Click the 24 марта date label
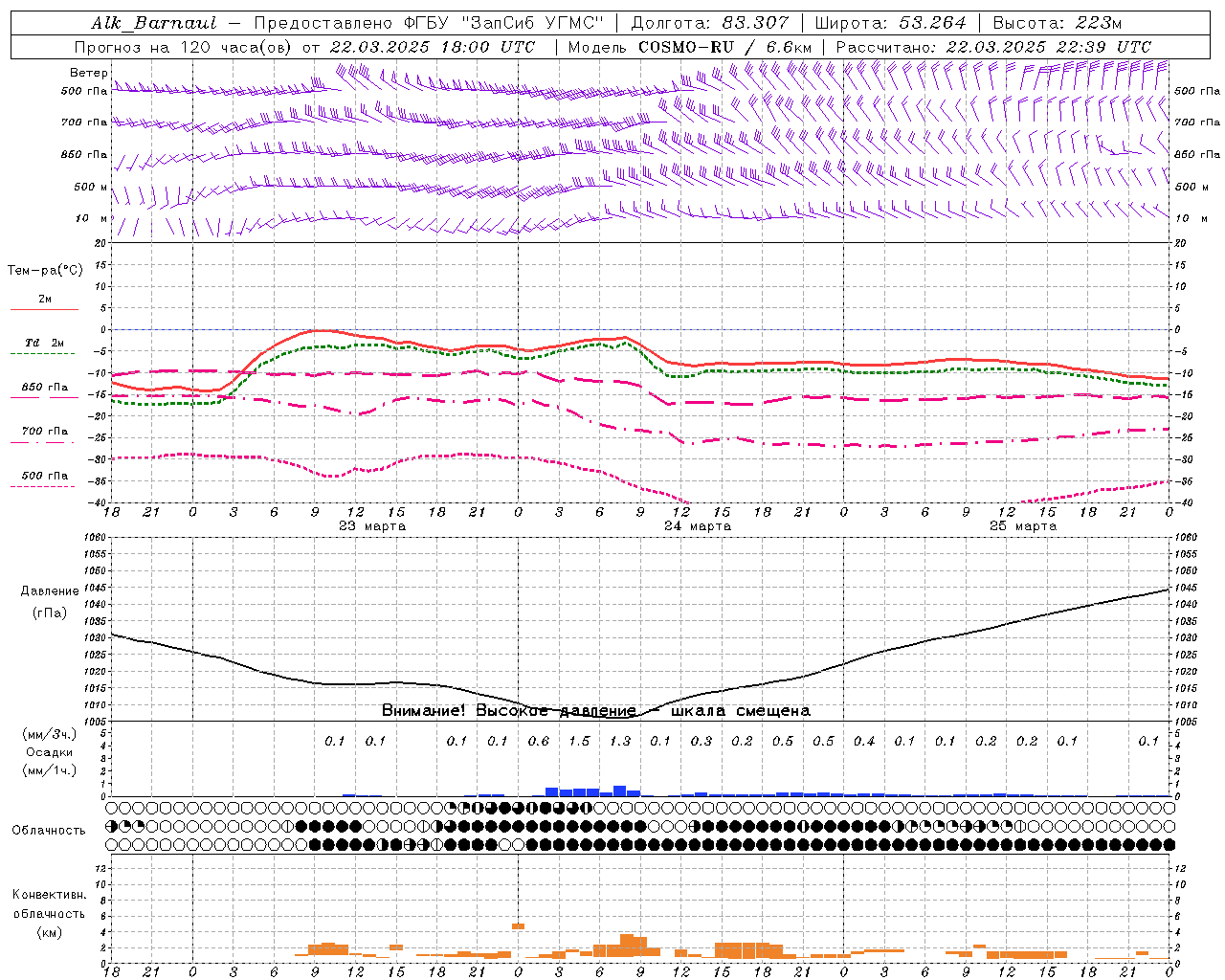This screenshot has height=980, width=1225. click(698, 525)
